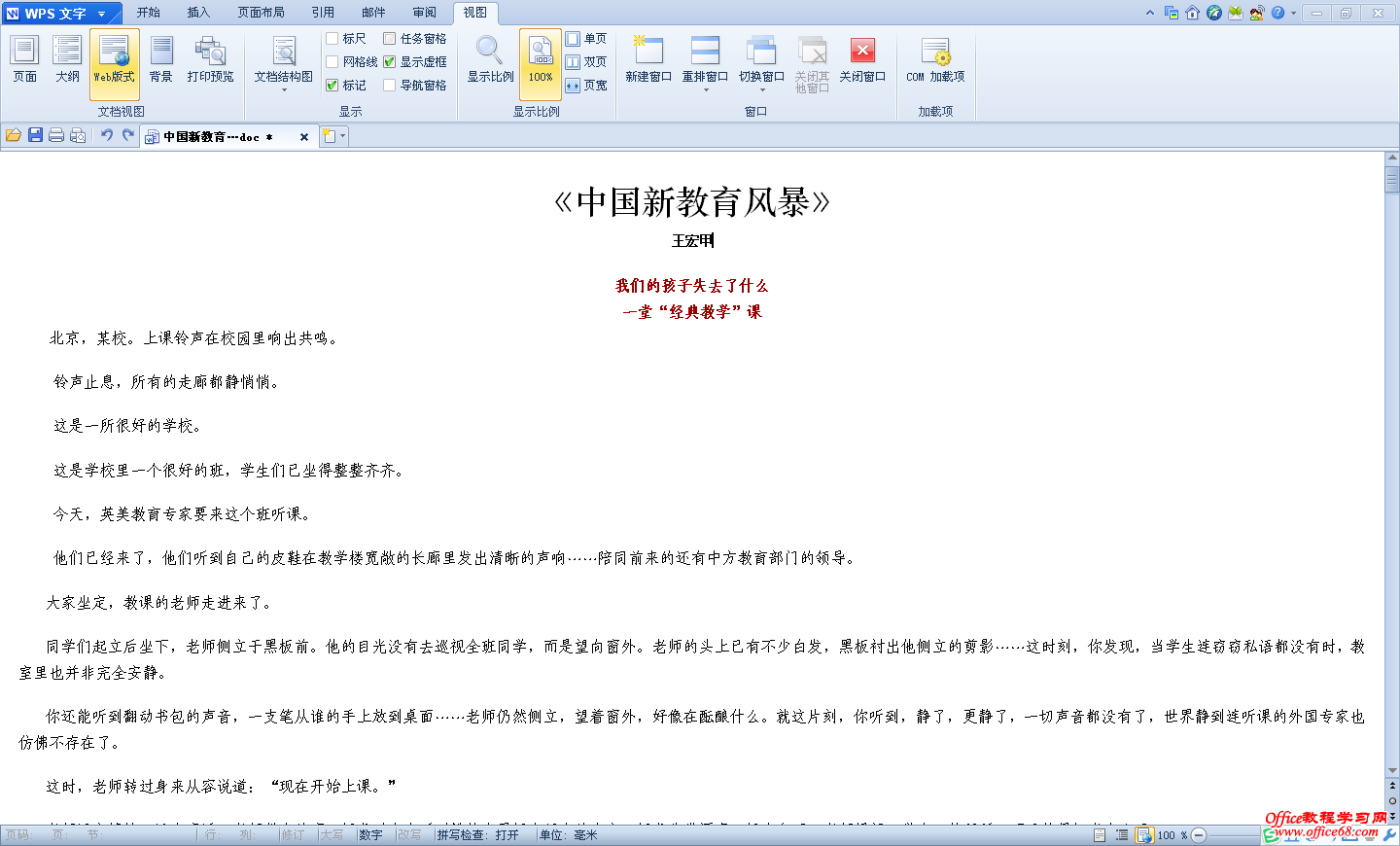The height and width of the screenshot is (846, 1400).
Task: Open the Background (背景) tool
Action: (x=160, y=62)
